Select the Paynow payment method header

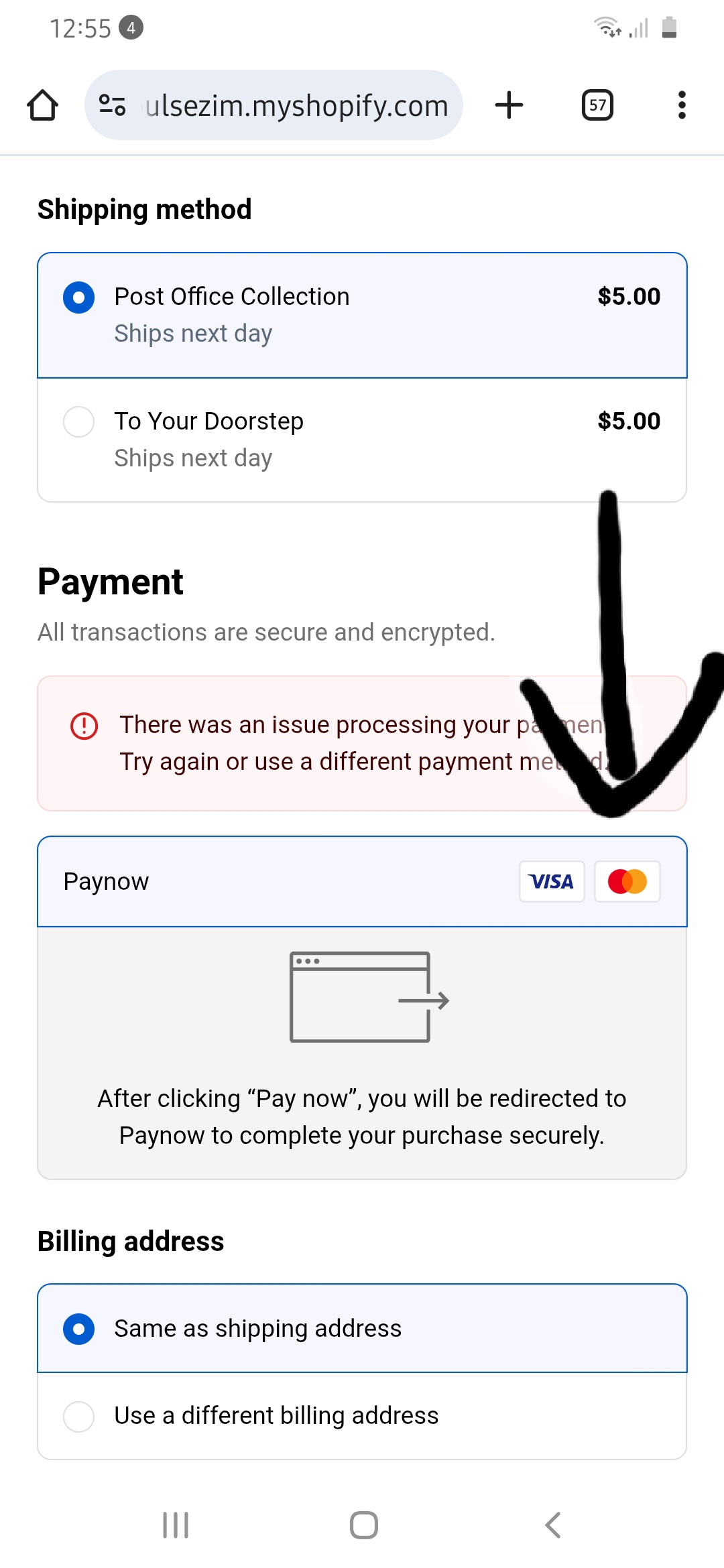click(x=268, y=881)
